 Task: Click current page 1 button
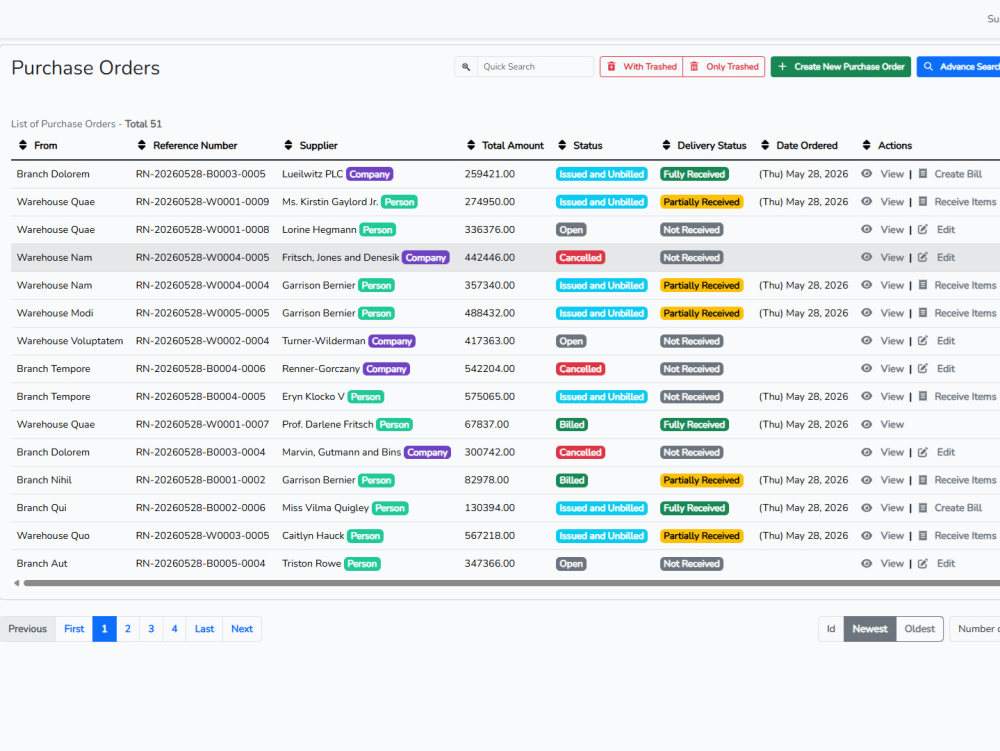click(105, 629)
